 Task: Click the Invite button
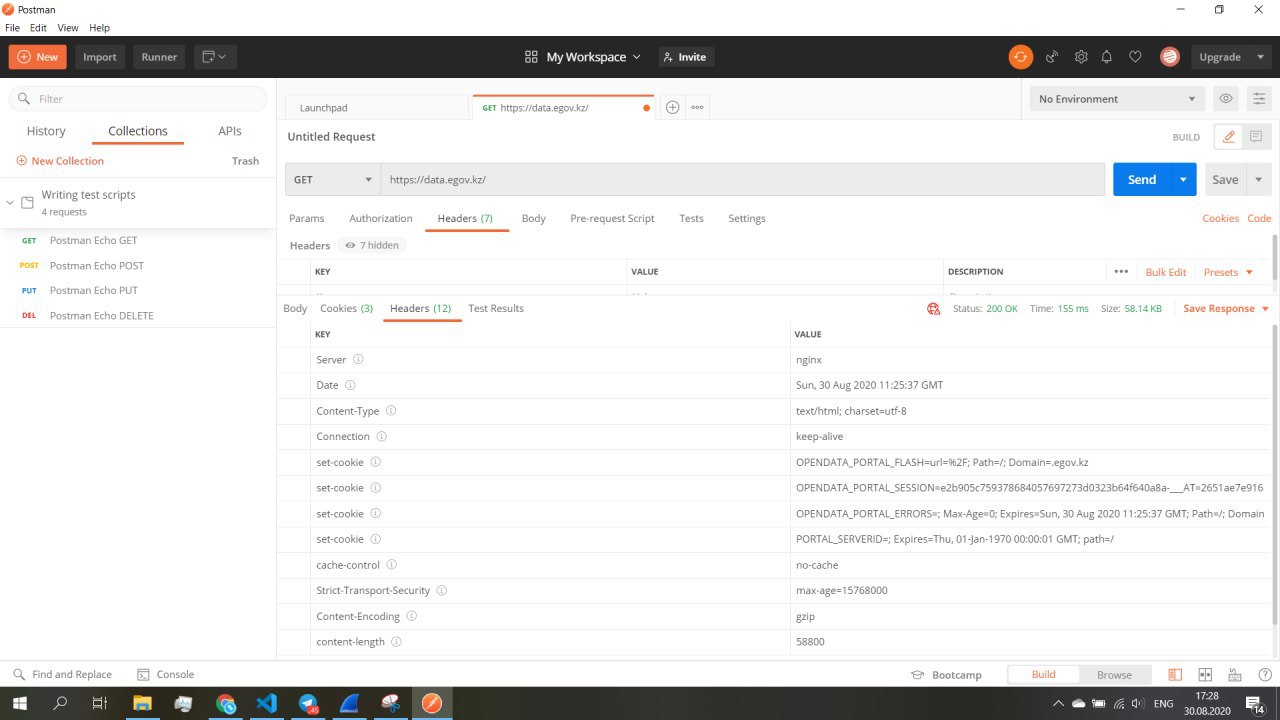click(686, 57)
